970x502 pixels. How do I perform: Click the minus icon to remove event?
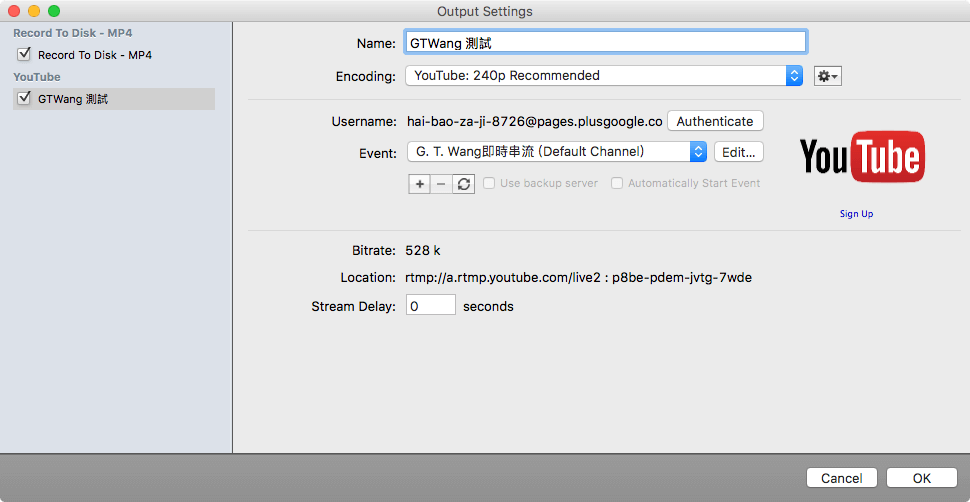[x=441, y=184]
